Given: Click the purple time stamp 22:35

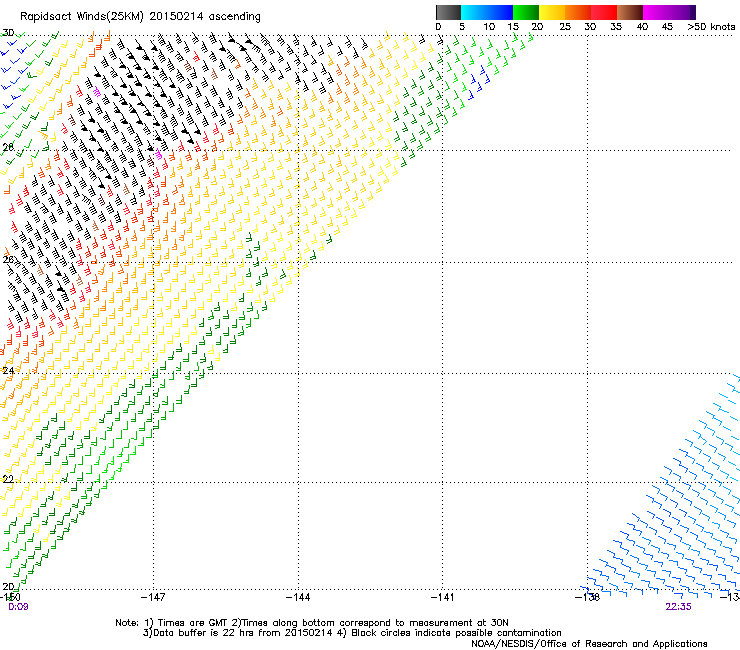Looking at the screenshot, I should (x=679, y=607).
